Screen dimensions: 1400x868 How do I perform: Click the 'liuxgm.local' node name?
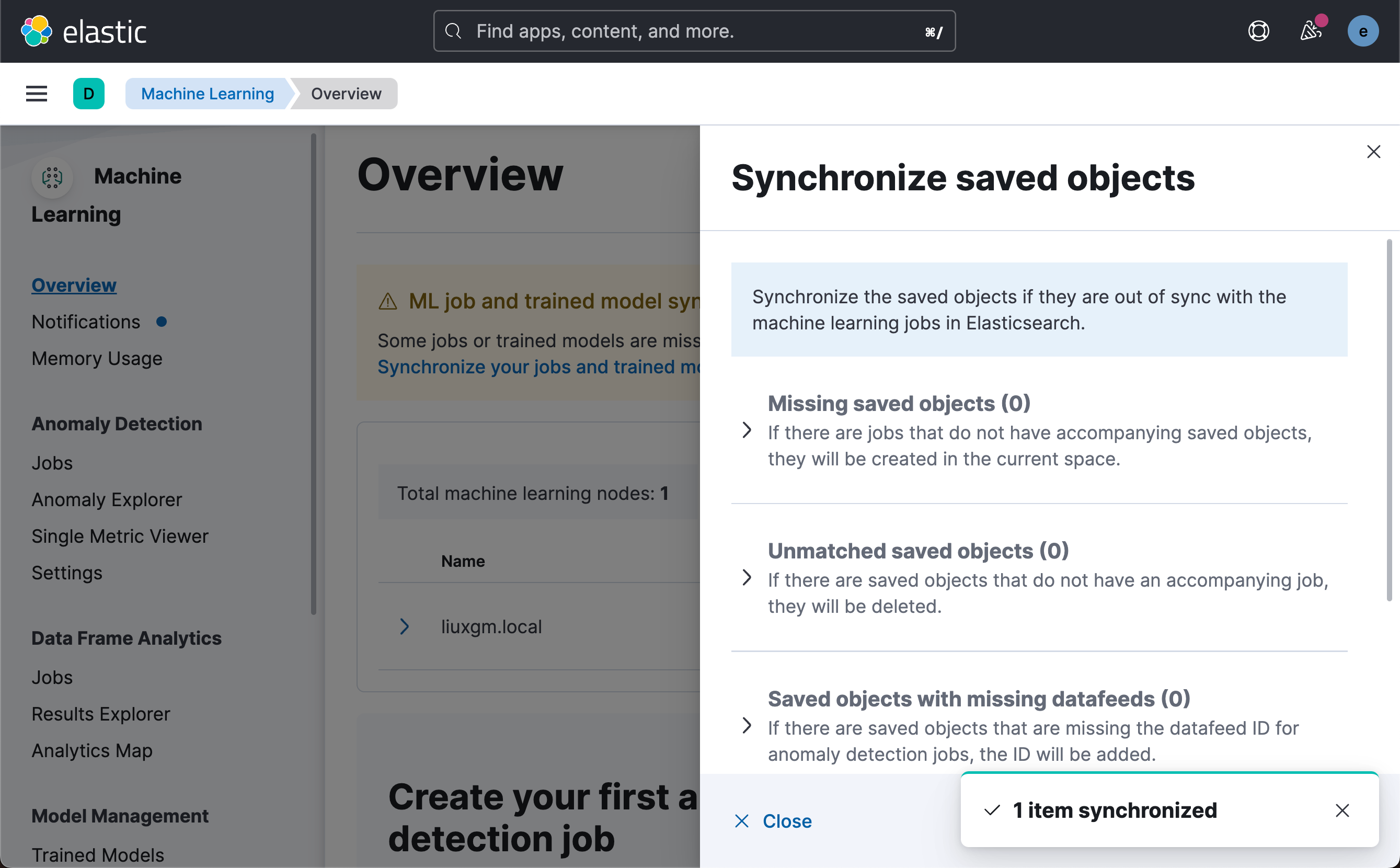pos(491,627)
